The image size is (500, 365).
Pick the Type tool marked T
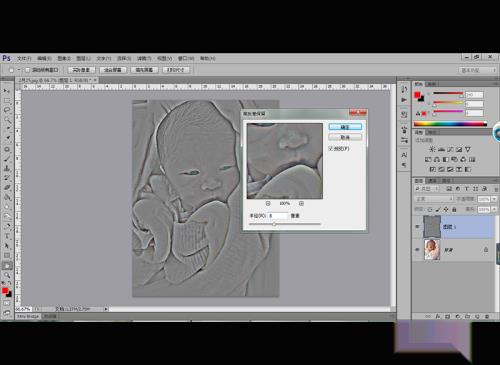(x=7, y=236)
